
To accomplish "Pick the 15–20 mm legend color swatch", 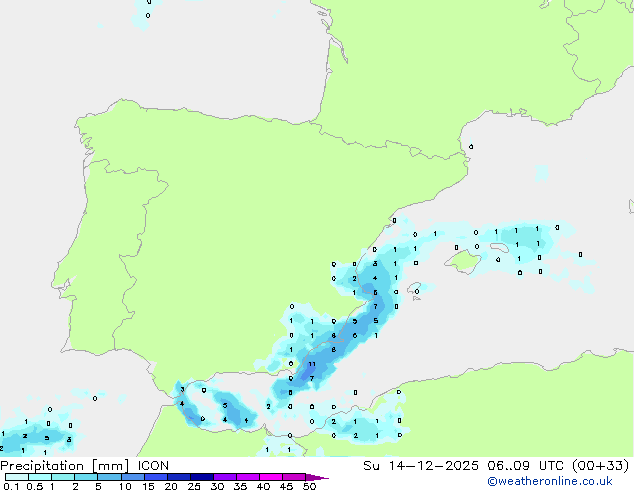I will pos(156,477).
